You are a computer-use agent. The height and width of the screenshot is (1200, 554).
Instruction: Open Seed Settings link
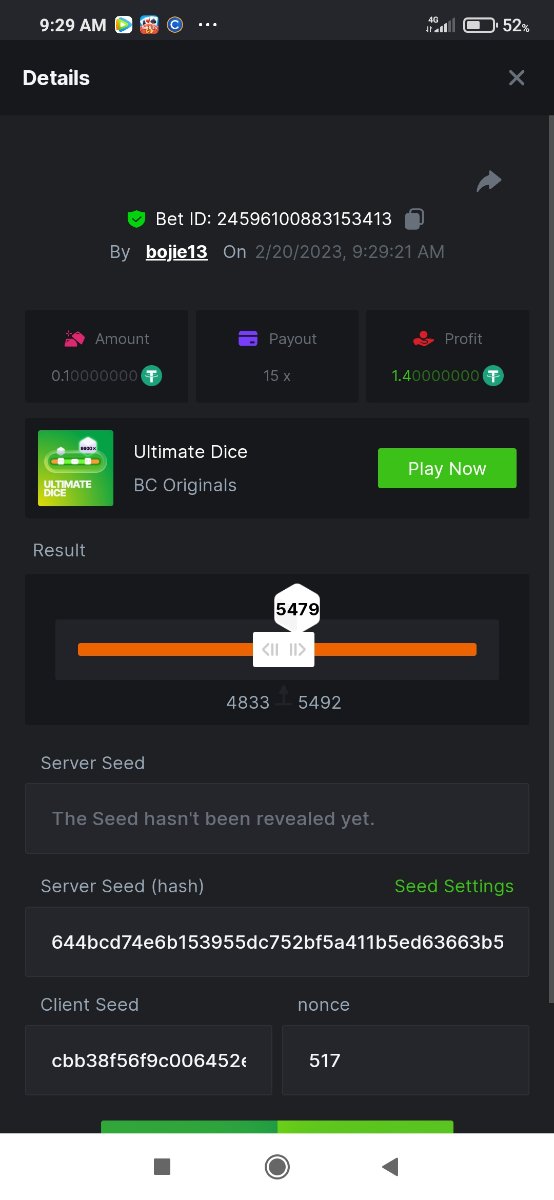tap(454, 886)
